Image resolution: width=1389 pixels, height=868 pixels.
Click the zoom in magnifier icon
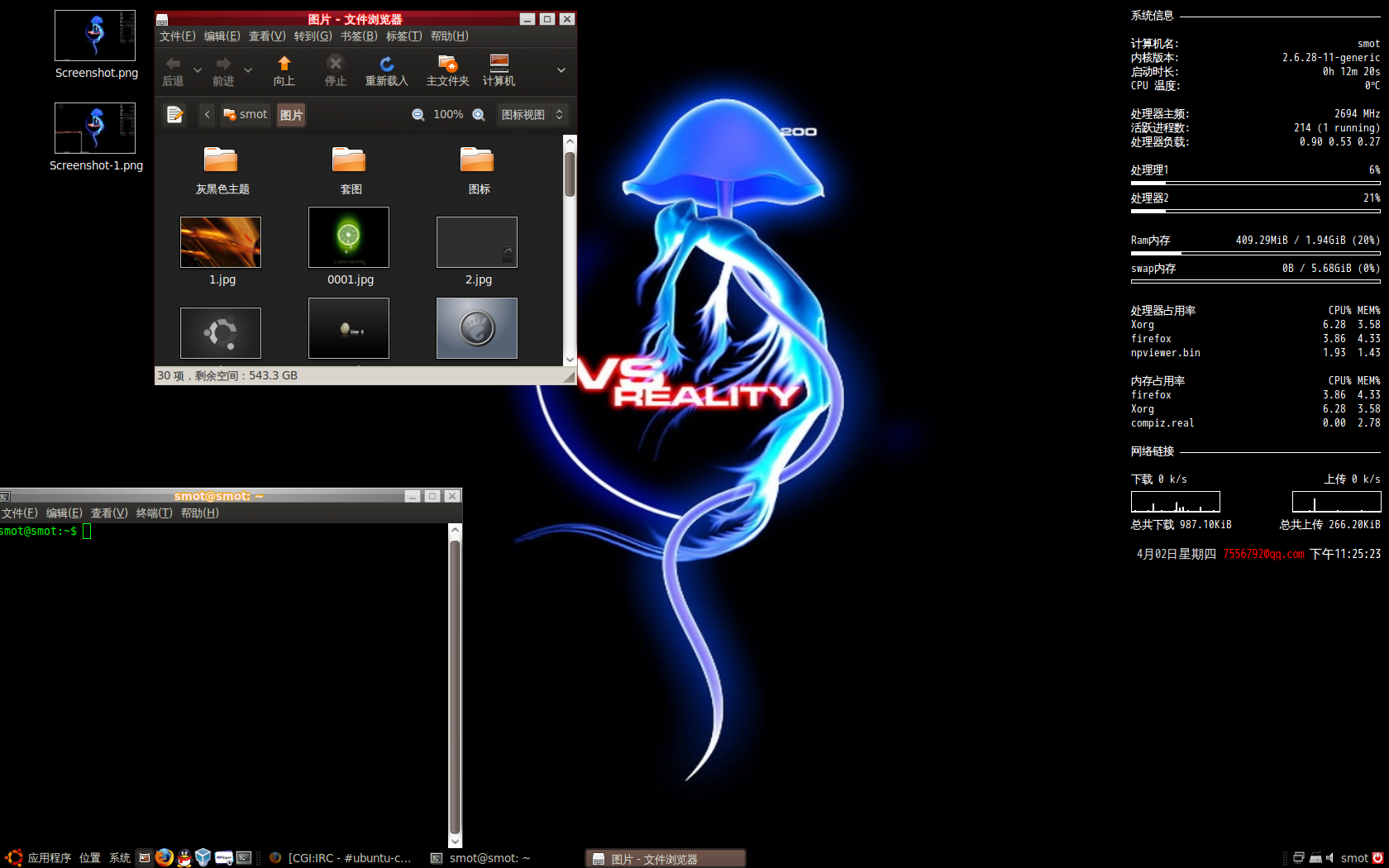click(479, 115)
